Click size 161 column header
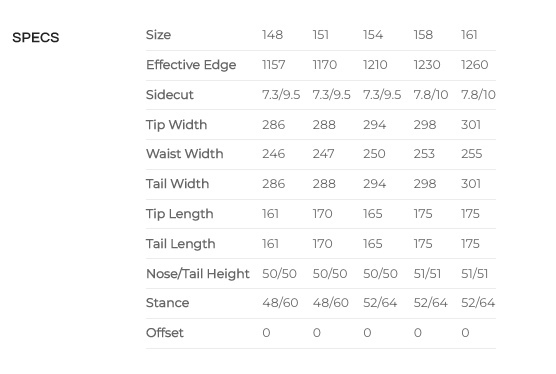 click(469, 35)
